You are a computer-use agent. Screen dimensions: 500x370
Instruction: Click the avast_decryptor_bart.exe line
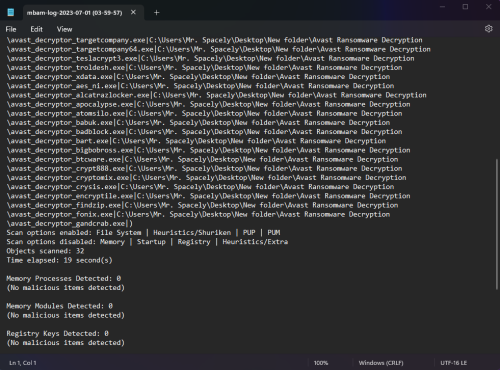coord(196,141)
